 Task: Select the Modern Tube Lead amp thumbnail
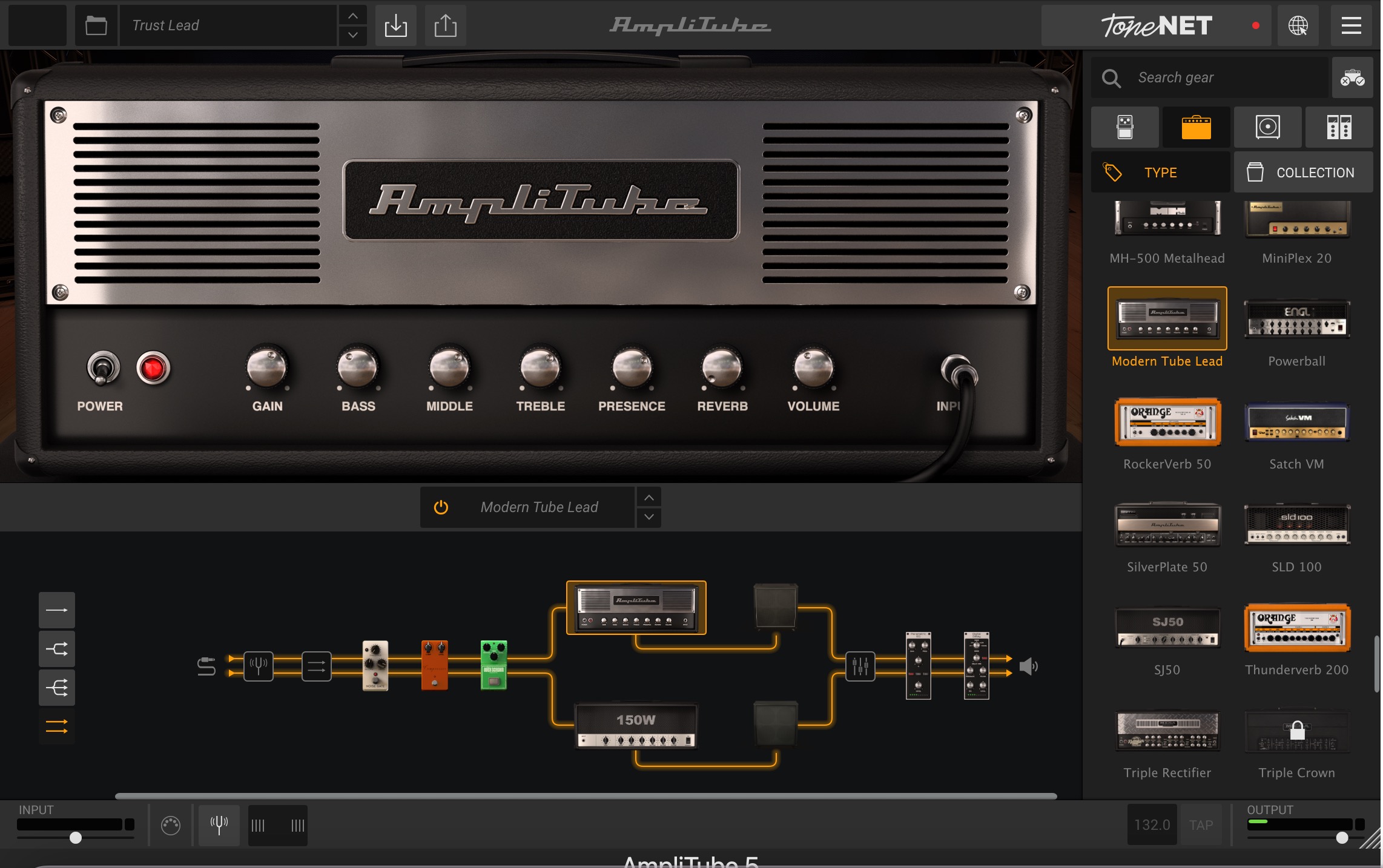click(1167, 318)
